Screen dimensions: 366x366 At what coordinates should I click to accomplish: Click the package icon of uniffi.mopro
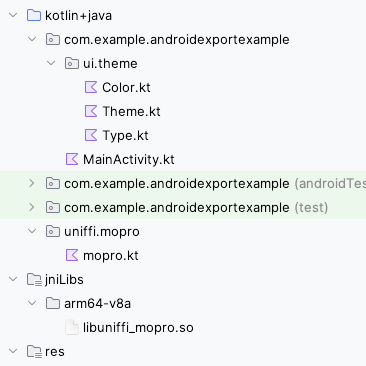pos(53,231)
